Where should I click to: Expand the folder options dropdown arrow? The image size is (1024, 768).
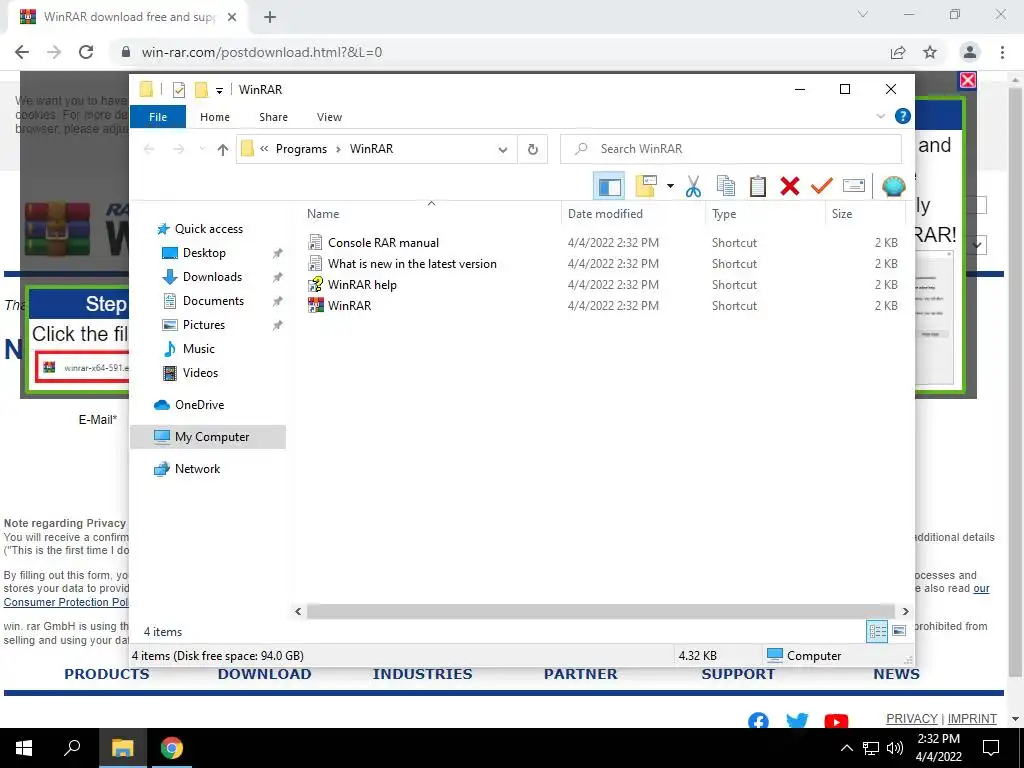[x=670, y=186]
